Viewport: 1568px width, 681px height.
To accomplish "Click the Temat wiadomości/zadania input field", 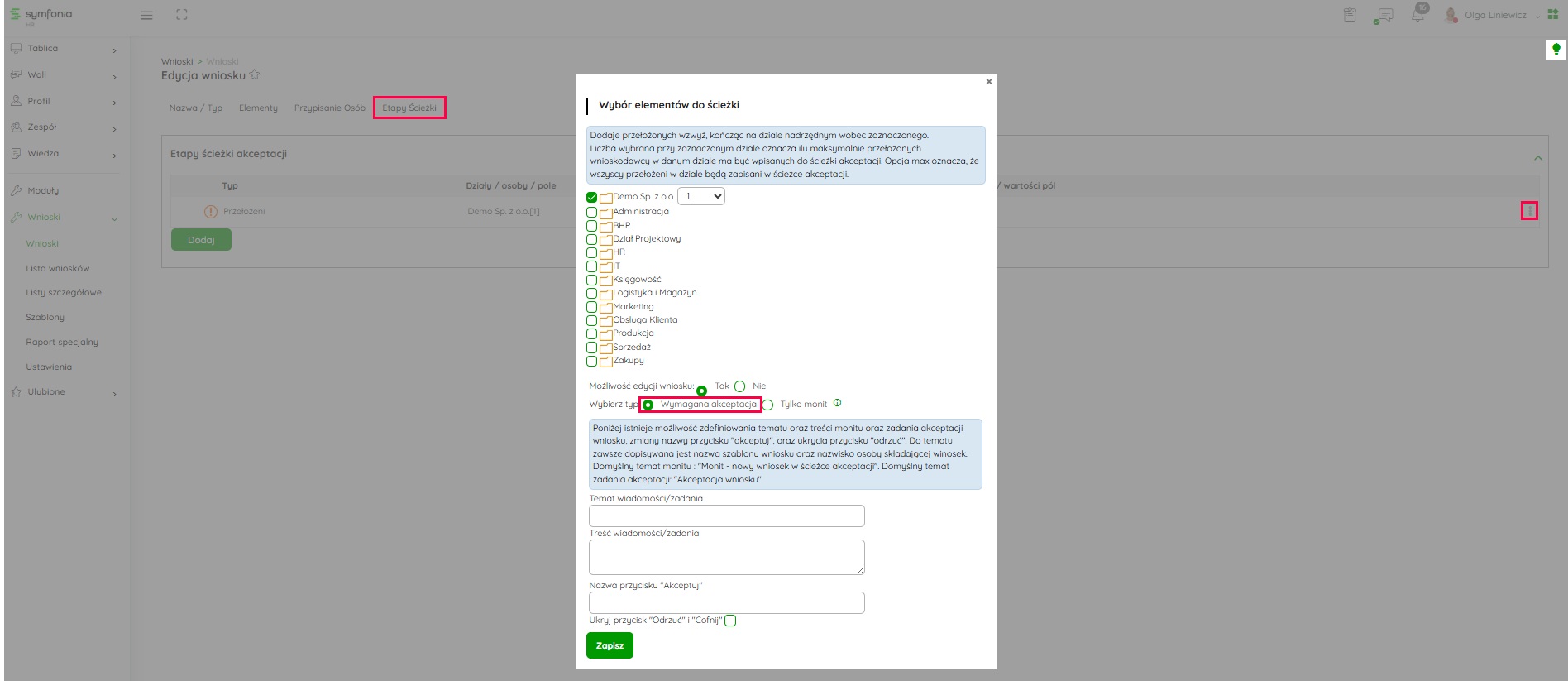I will point(726,516).
